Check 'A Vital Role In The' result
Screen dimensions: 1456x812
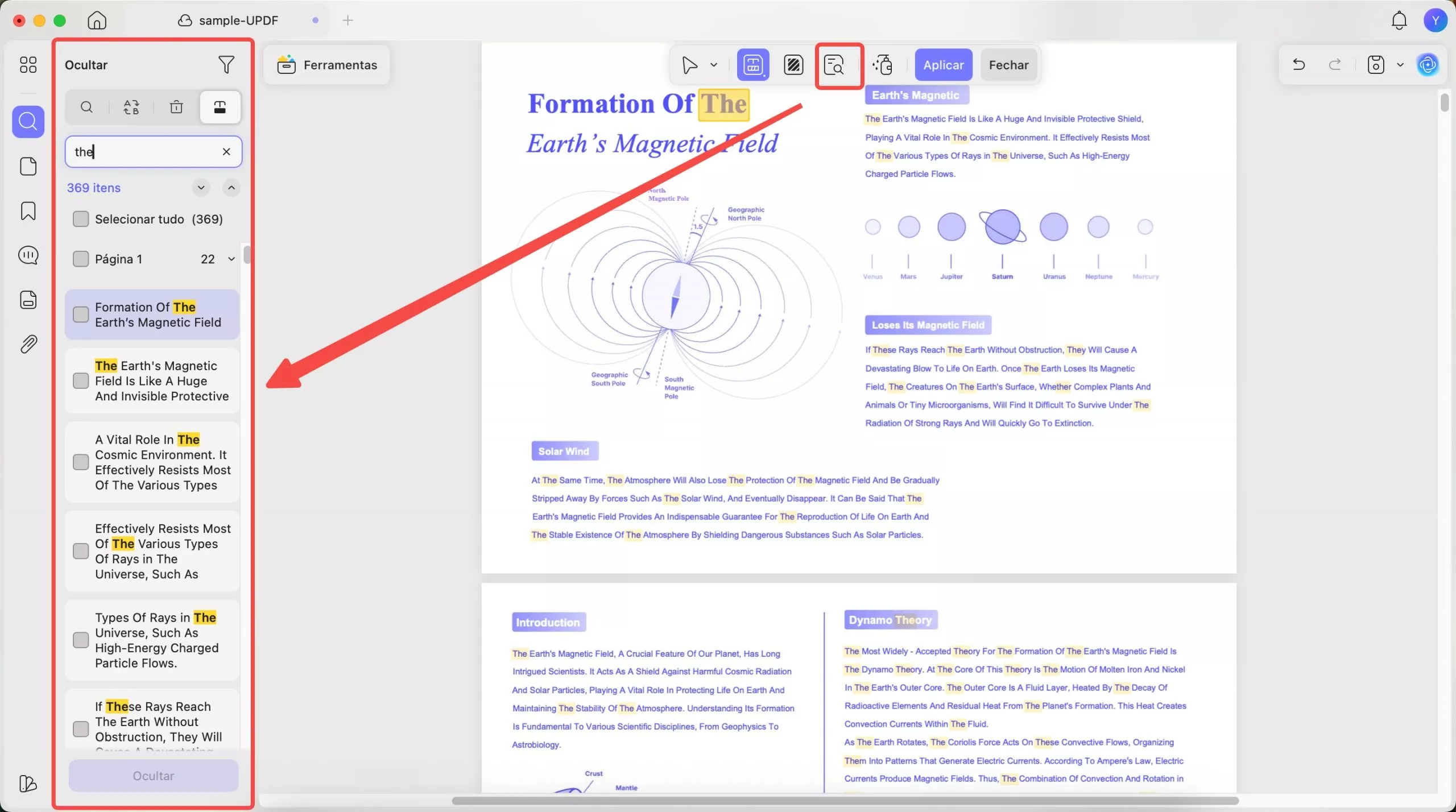[x=81, y=462]
